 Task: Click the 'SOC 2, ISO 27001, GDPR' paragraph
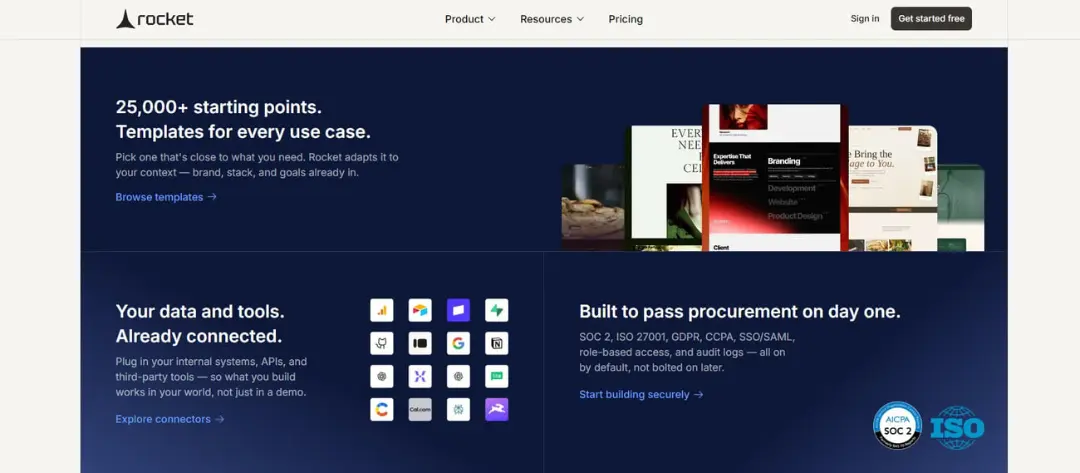point(687,353)
